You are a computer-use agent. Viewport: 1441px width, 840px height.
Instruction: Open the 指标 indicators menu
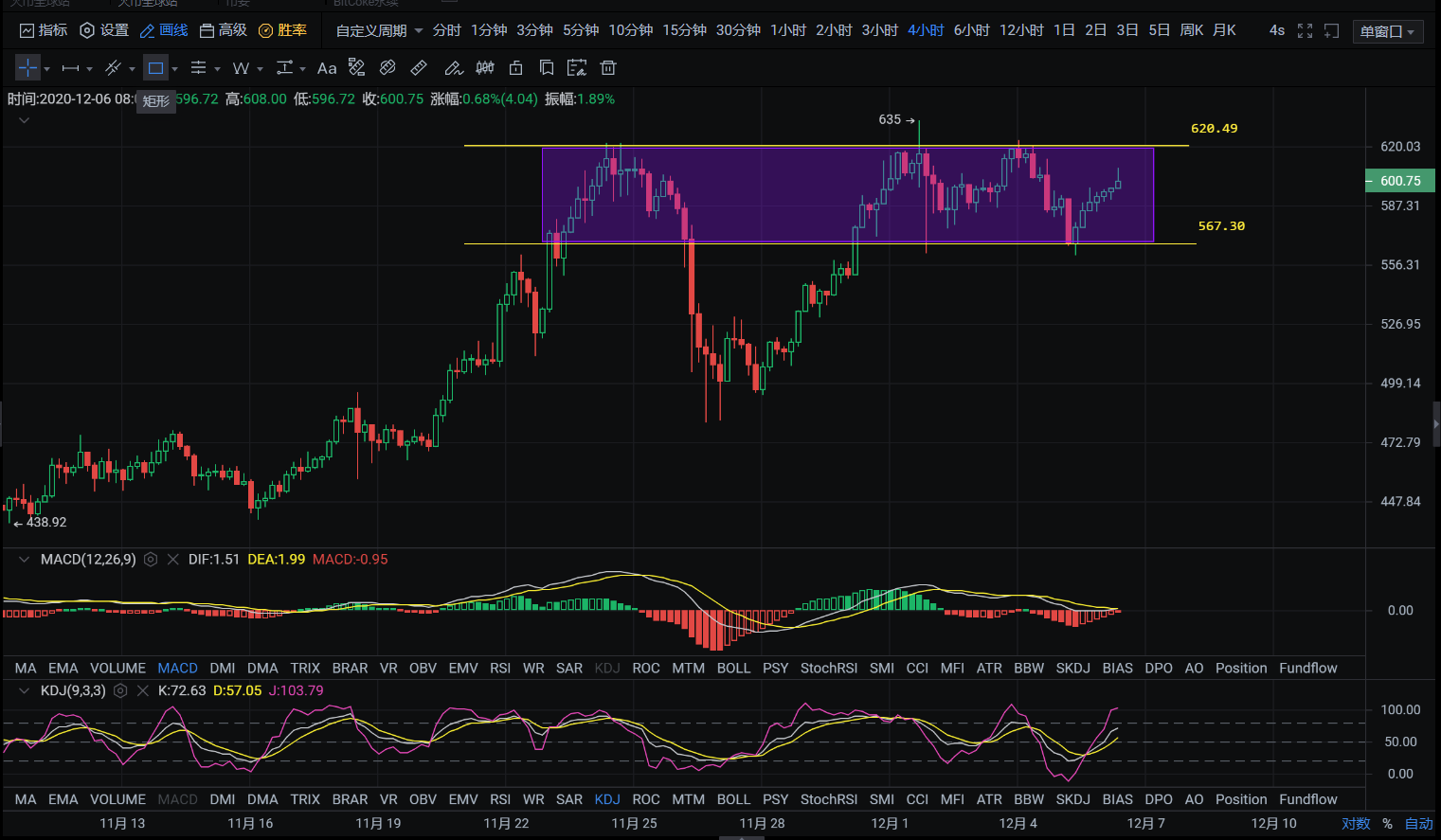[x=44, y=30]
